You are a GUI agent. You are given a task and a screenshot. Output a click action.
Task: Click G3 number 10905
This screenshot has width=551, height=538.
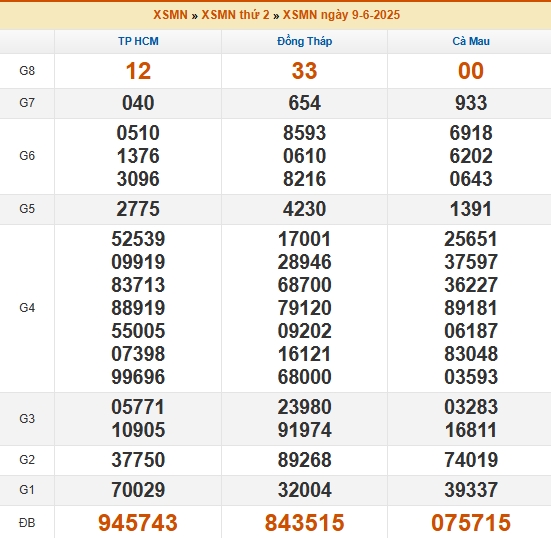138,430
